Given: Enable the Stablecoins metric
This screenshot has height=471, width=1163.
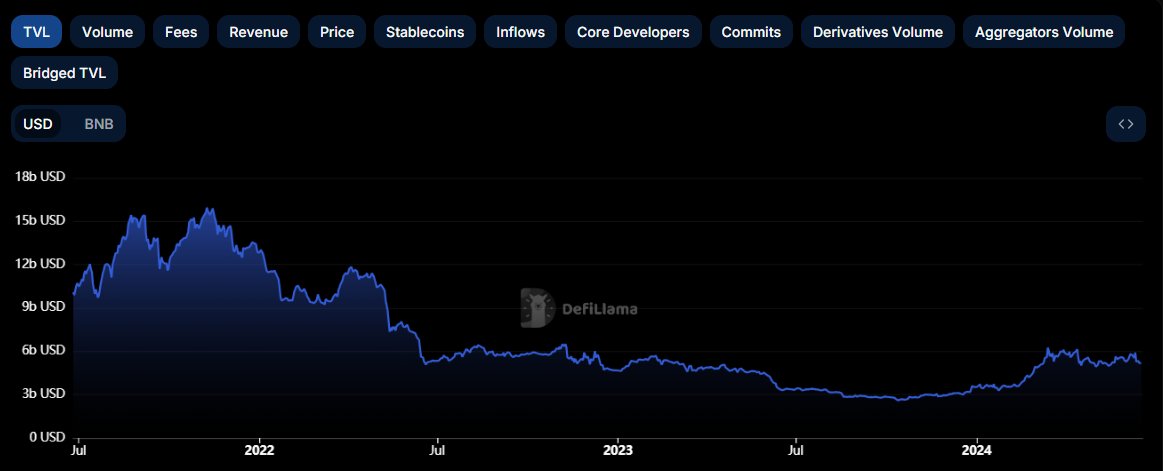Looking at the screenshot, I should tap(425, 32).
